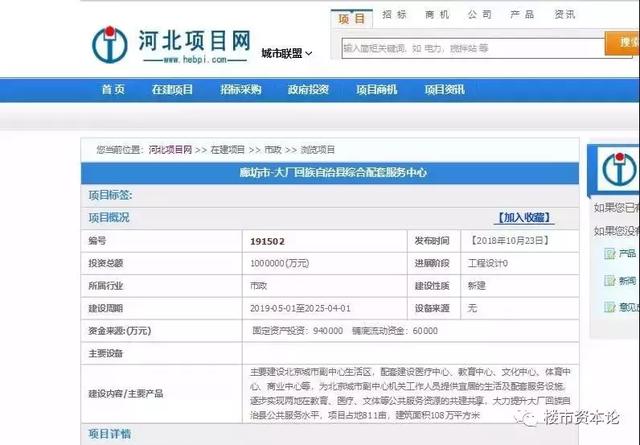
Task: Click the 加入收藏 link
Action: (525, 217)
